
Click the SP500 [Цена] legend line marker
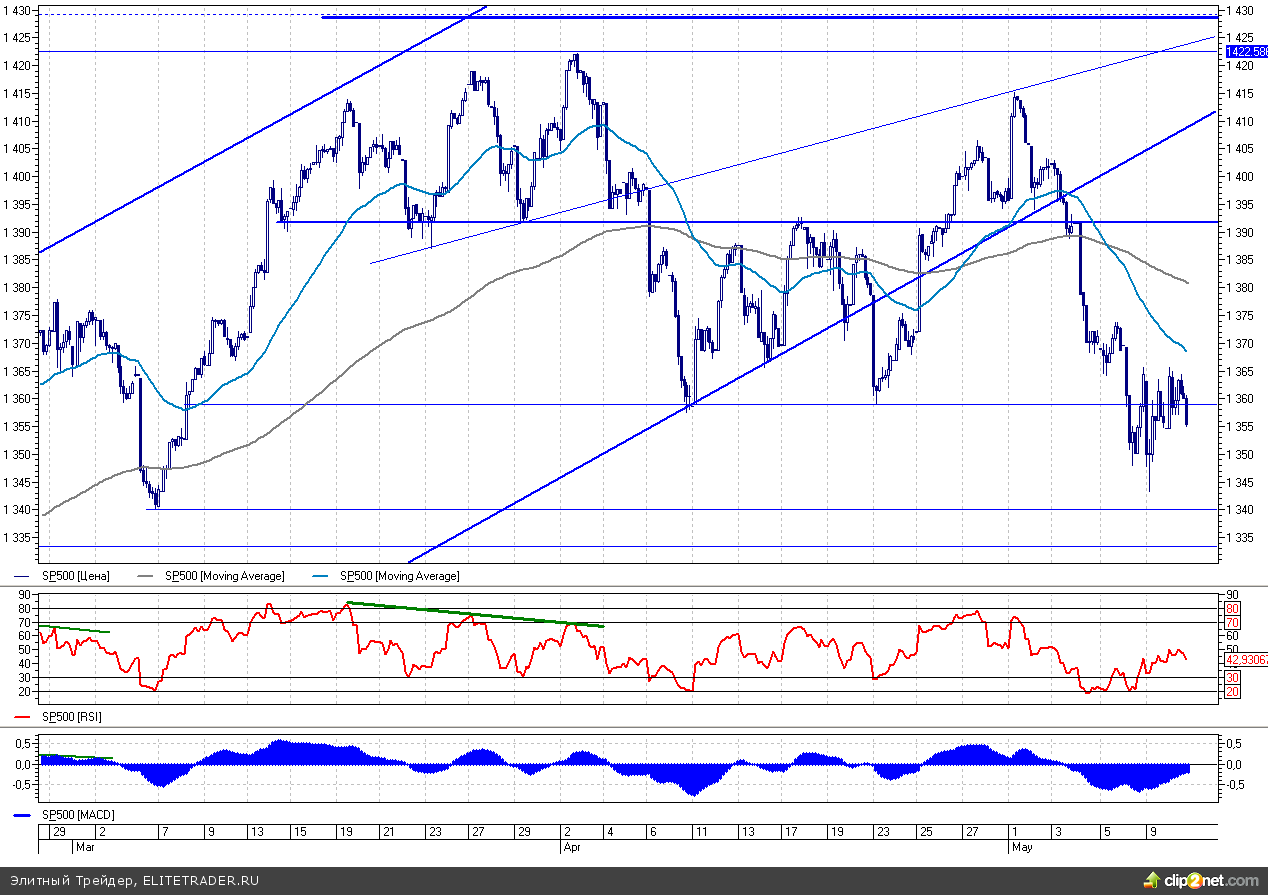click(x=26, y=576)
